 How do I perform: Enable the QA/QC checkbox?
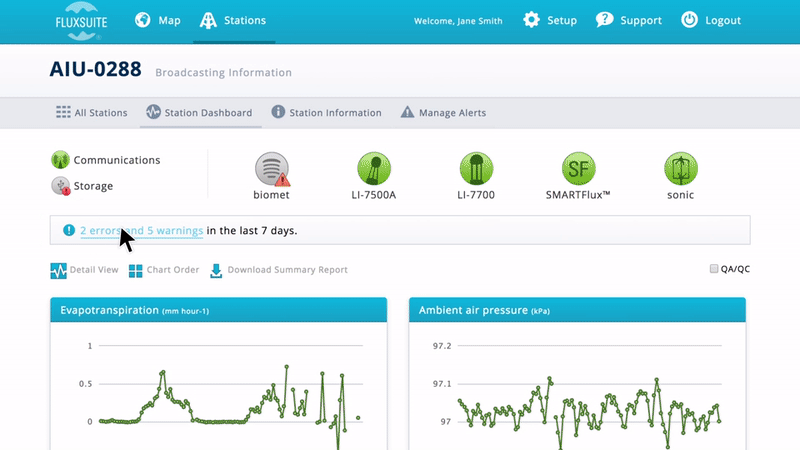point(714,269)
